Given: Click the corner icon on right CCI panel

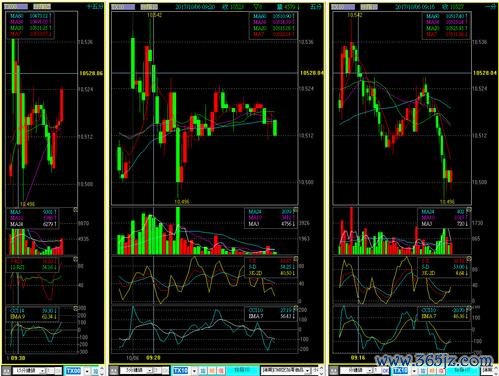Looking at the screenshot, I should pos(469,308).
